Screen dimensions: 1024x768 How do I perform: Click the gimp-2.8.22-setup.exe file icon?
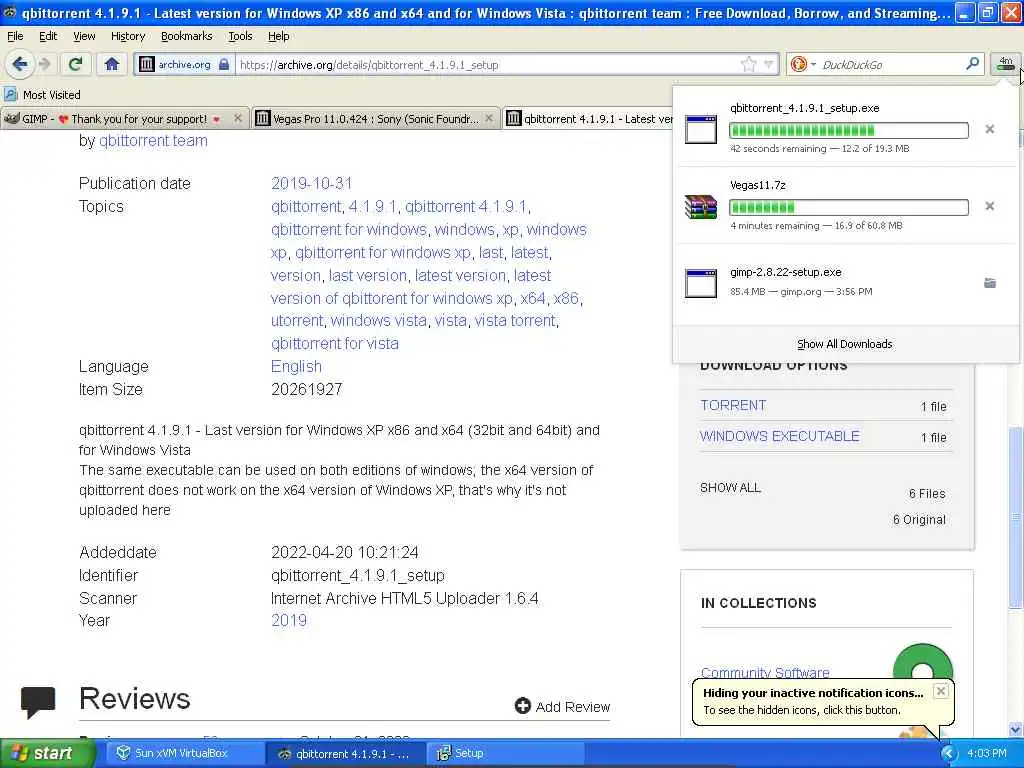701,283
